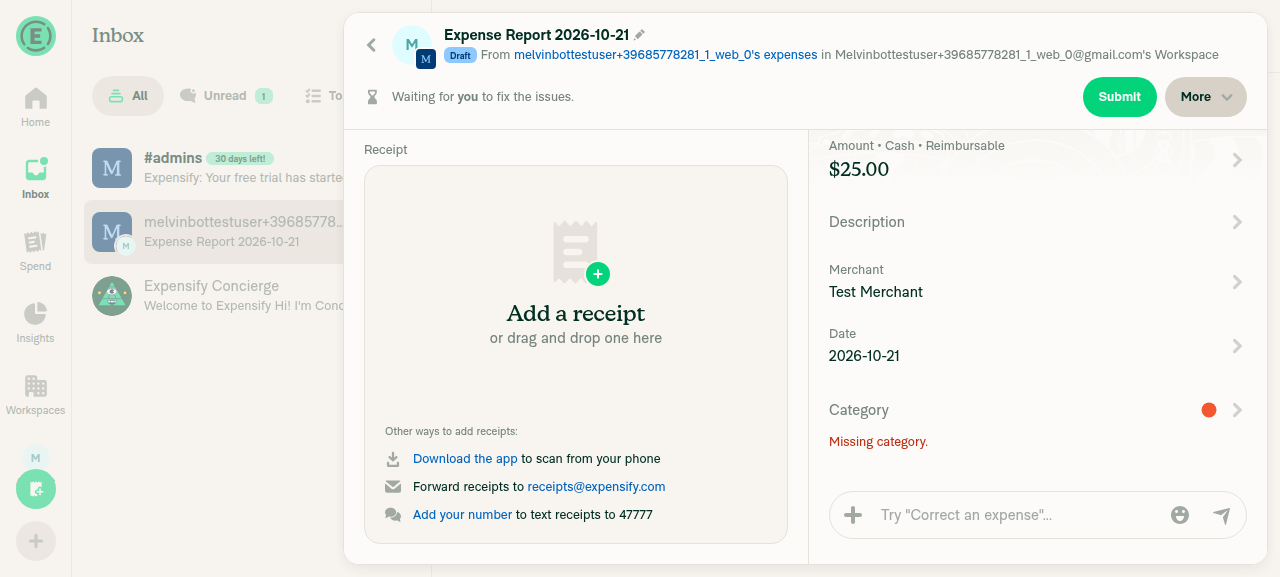Open Insights in the sidebar
Viewport: 1280px width, 577px height.
pyautogui.click(x=36, y=323)
